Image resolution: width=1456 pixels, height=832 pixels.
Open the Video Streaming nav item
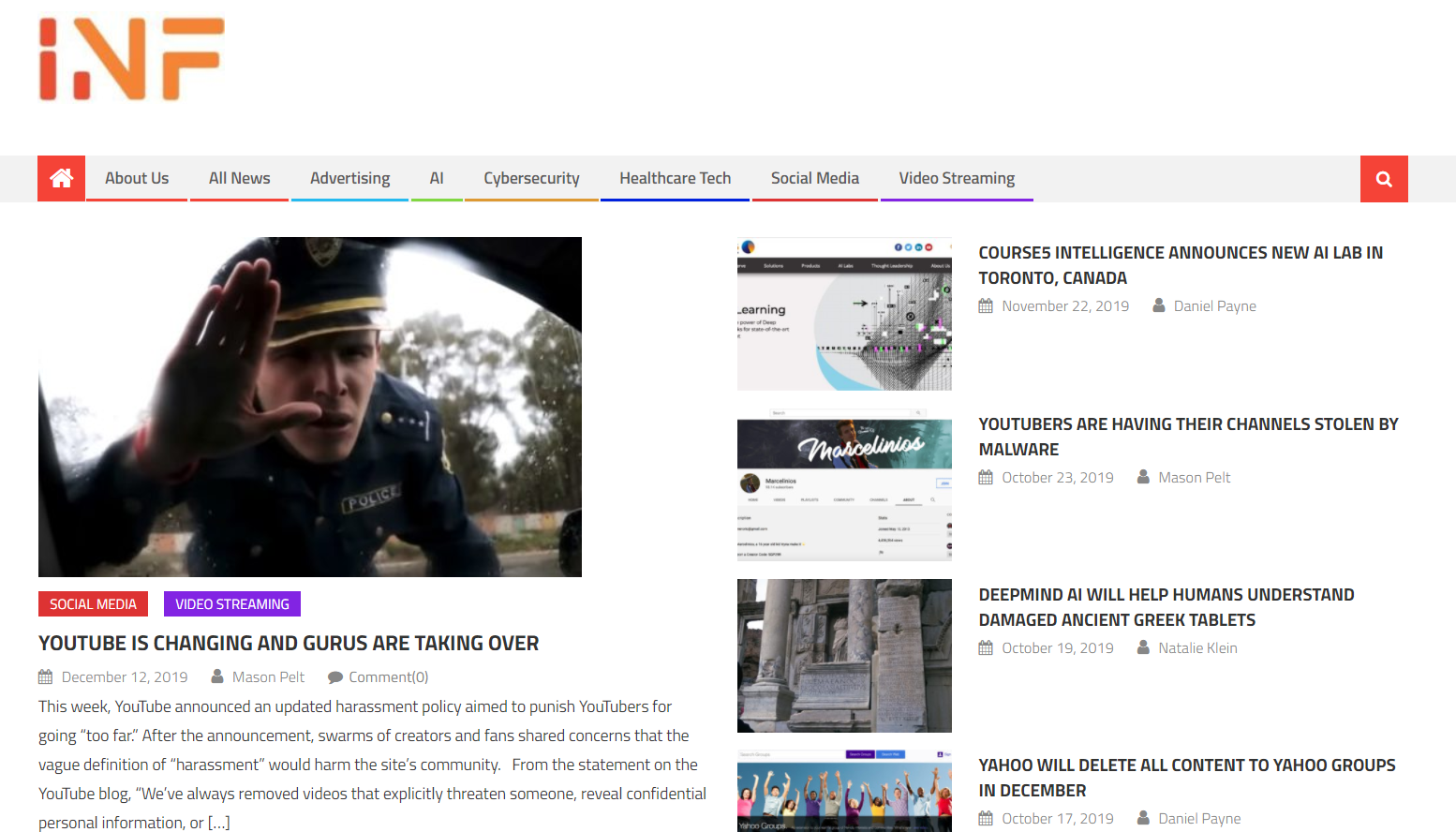coord(957,178)
